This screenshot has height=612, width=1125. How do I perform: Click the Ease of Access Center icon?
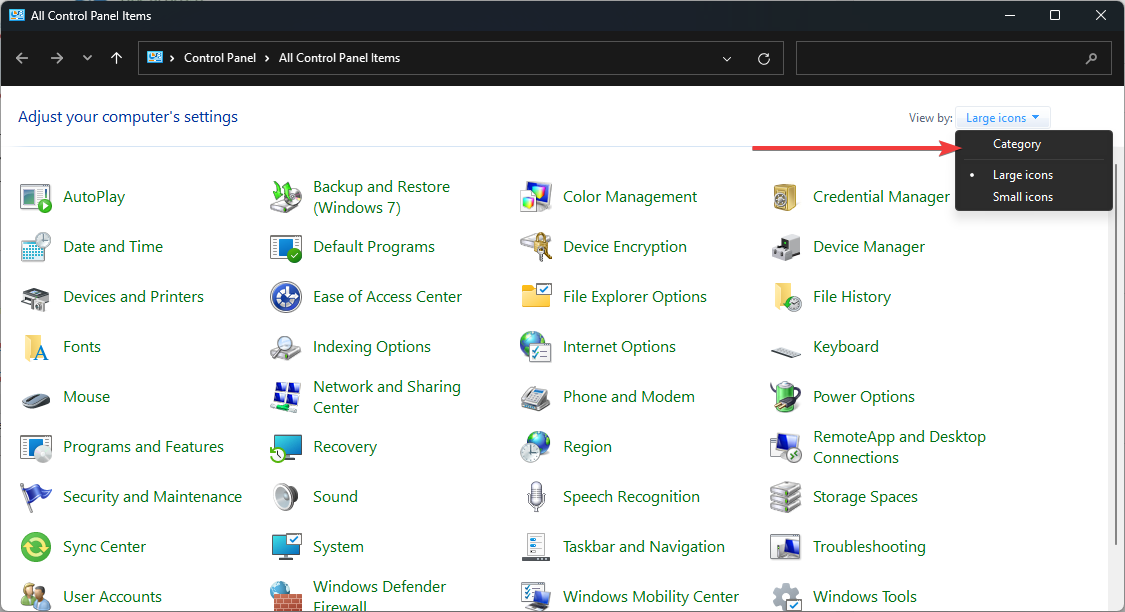[x=286, y=297]
